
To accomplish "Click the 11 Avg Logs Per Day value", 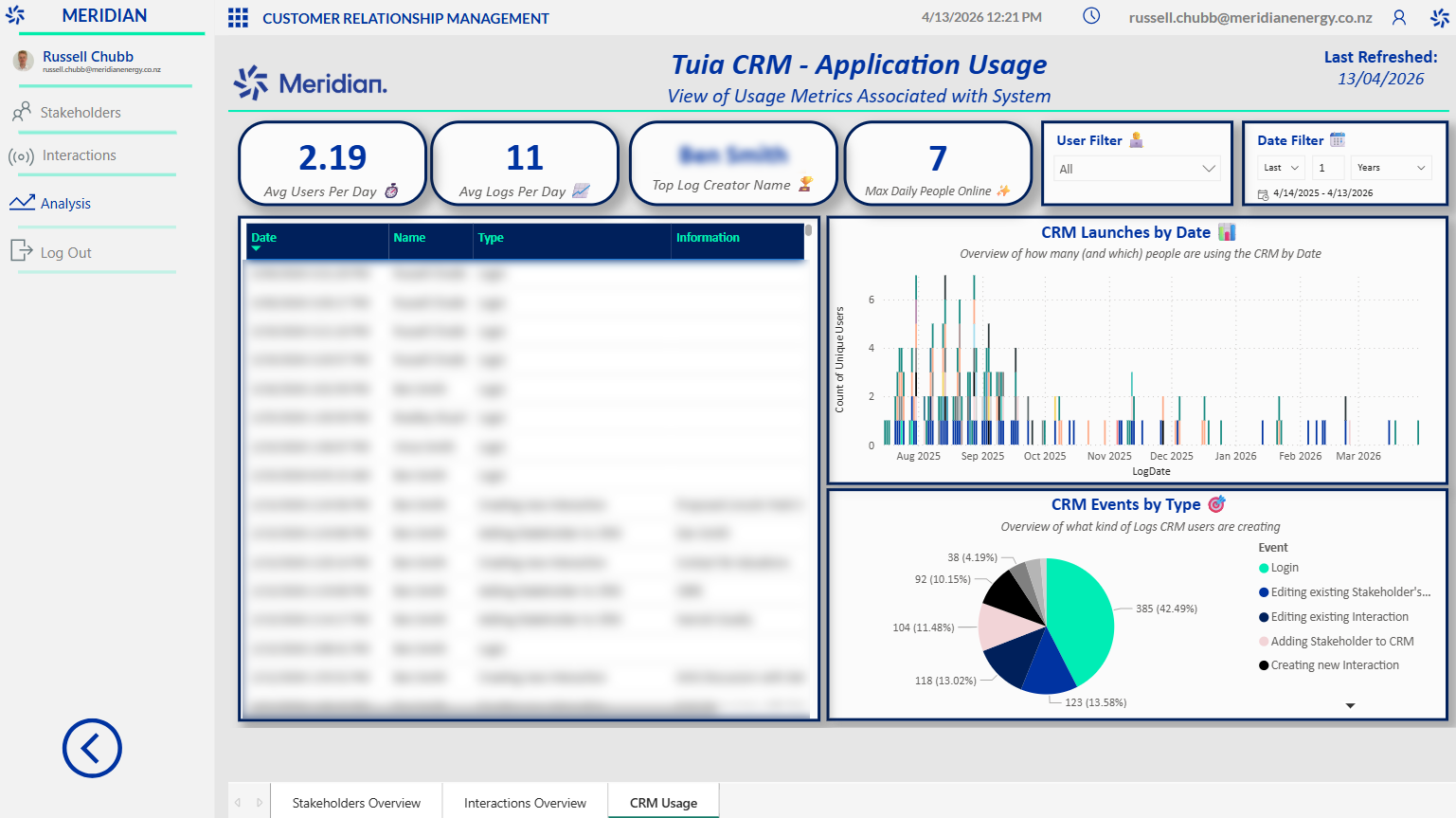I will (x=525, y=157).
